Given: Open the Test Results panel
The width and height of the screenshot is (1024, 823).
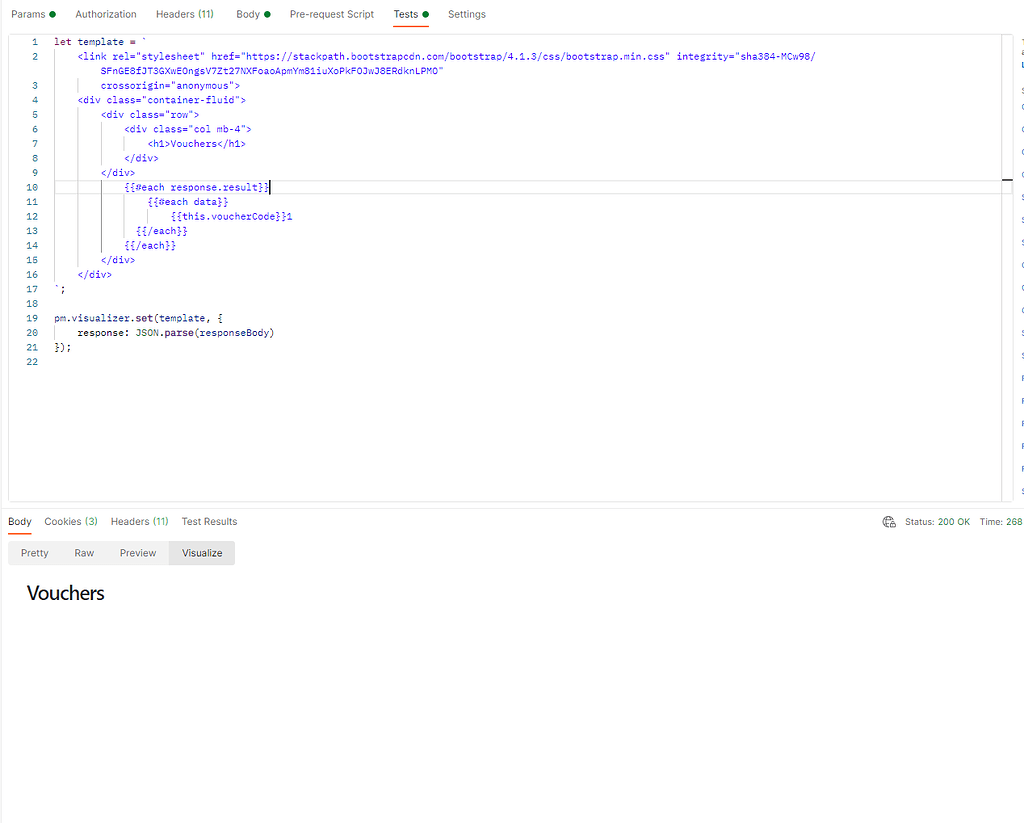Looking at the screenshot, I should pyautogui.click(x=209, y=521).
